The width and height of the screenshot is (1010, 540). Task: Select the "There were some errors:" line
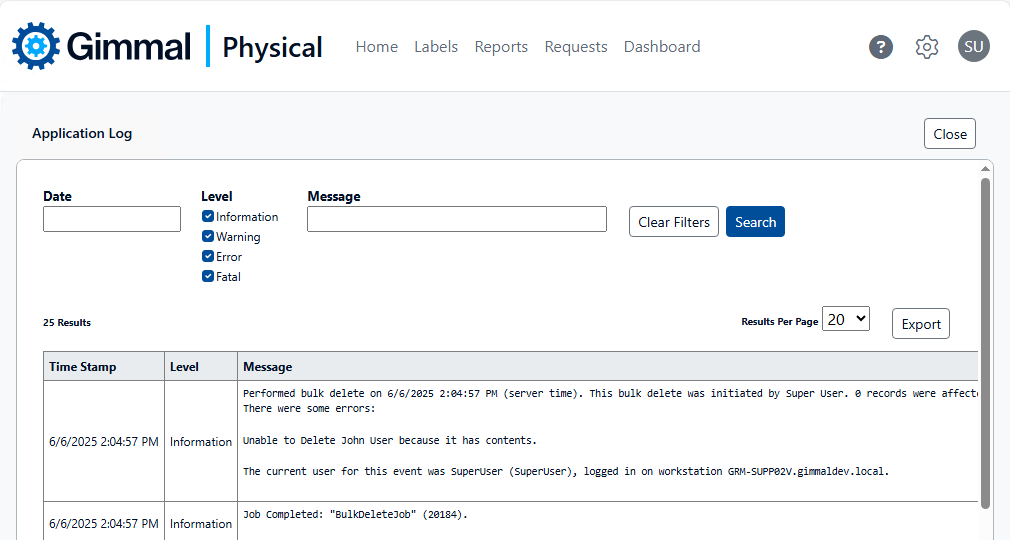click(309, 409)
